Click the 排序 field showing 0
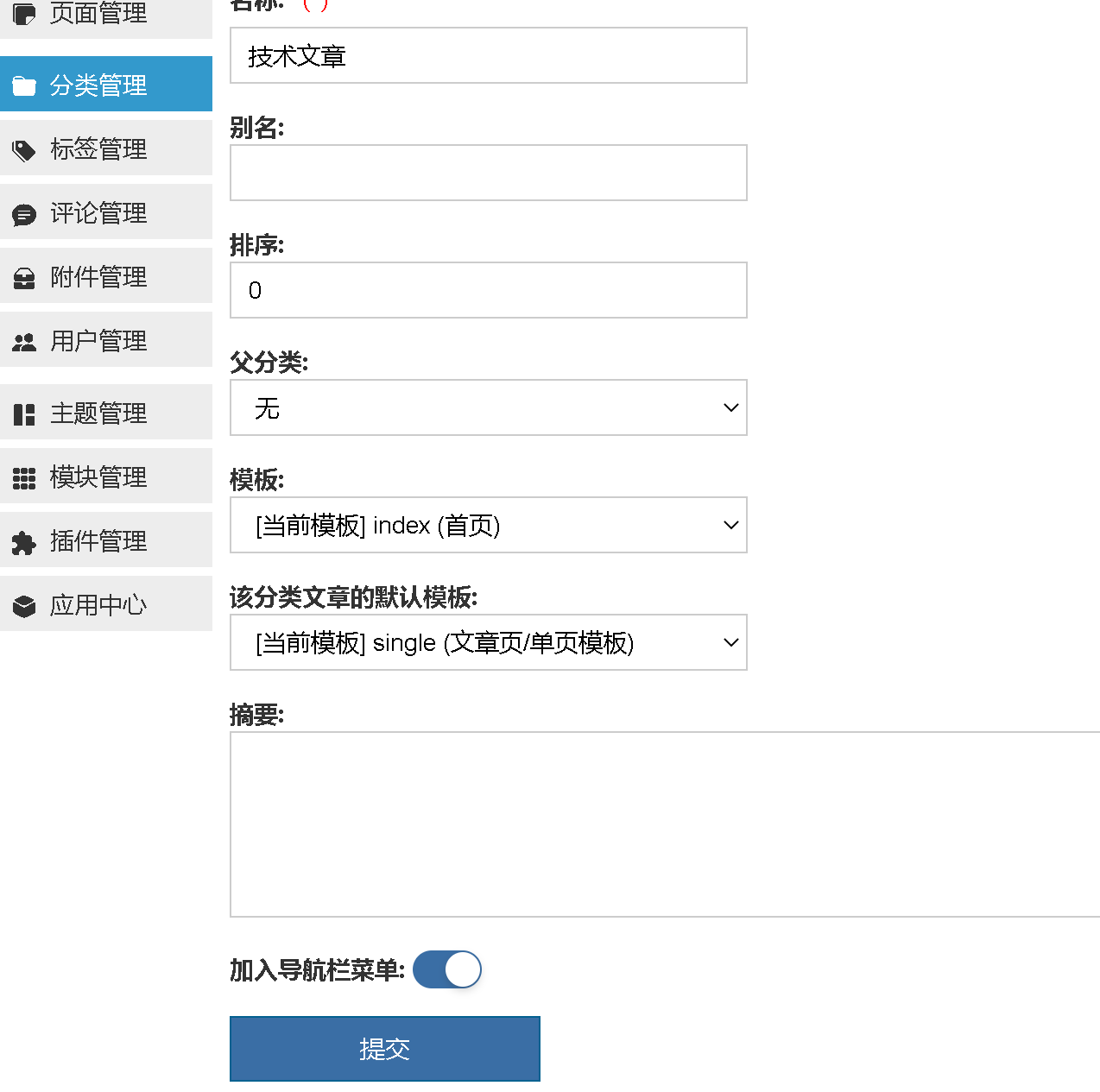Image resolution: width=1100 pixels, height=1092 pixels. [x=489, y=290]
